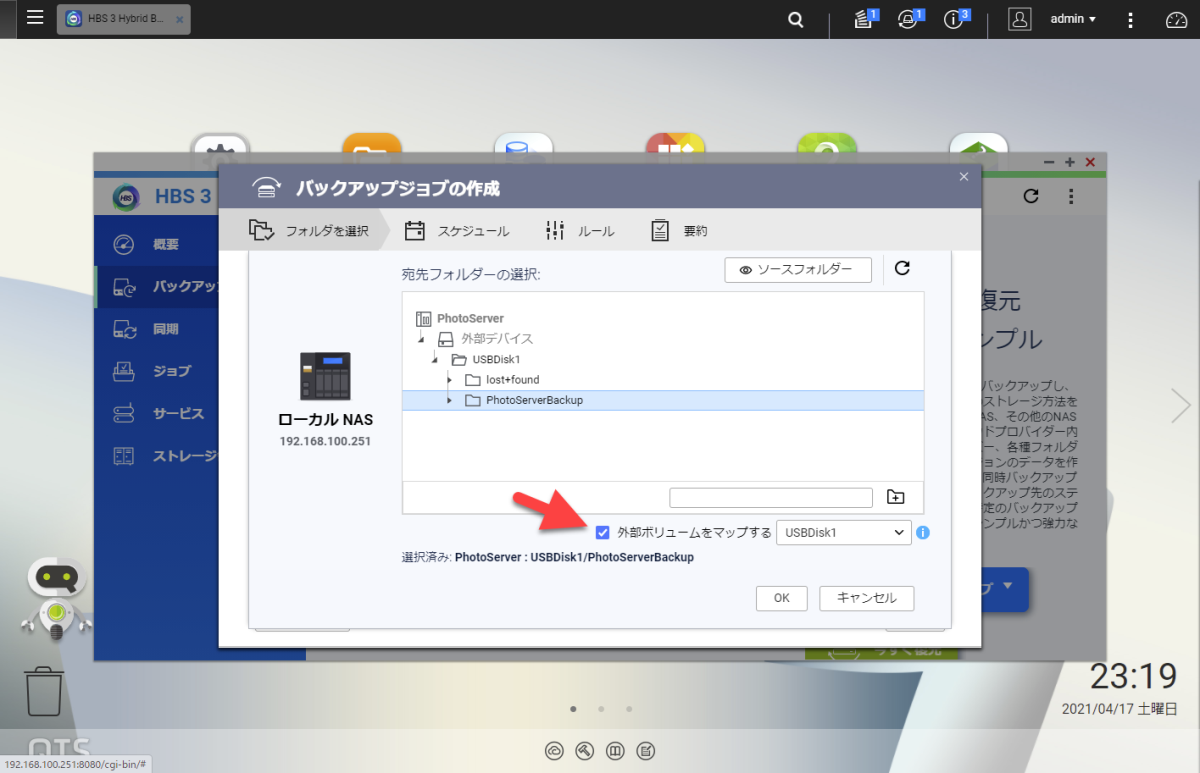Open the USBDisk1 volume dropdown
Screen dimensions: 1200x773
click(x=844, y=533)
